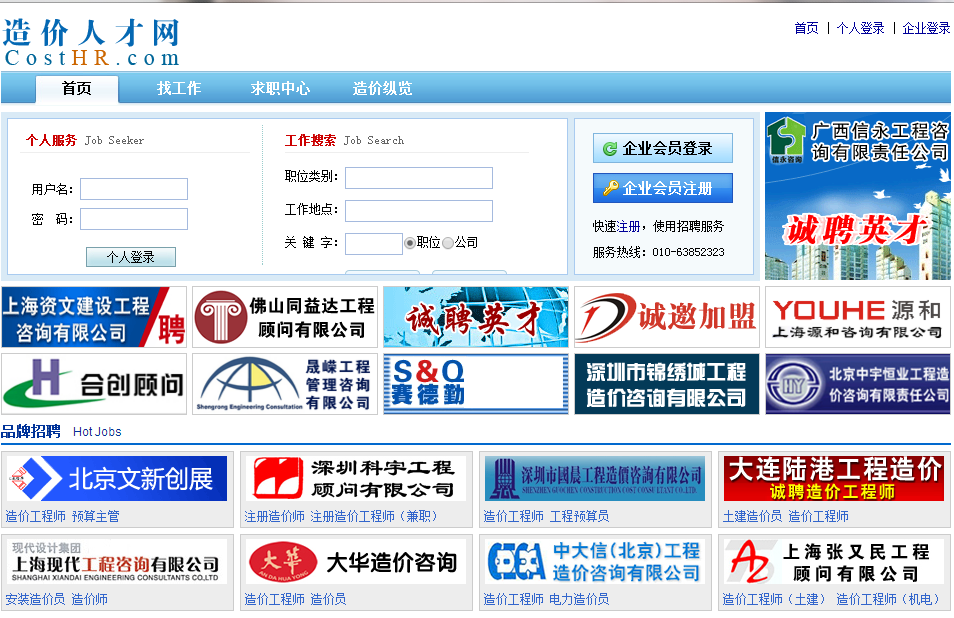This screenshot has width=954, height=618.
Task: Select the 公司 radio button
Action: pyautogui.click(x=448, y=243)
